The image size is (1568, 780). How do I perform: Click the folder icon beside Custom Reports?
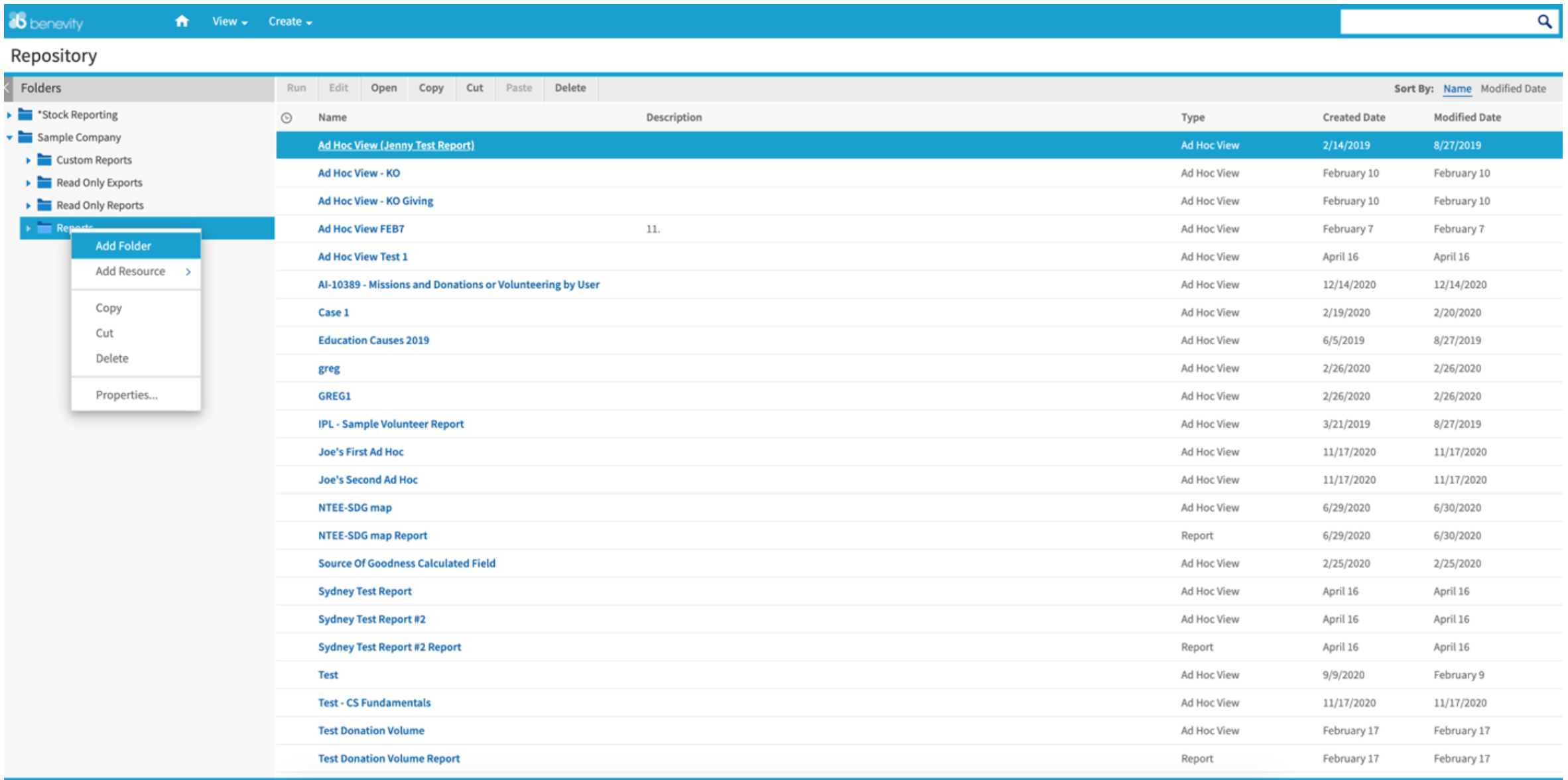point(44,159)
